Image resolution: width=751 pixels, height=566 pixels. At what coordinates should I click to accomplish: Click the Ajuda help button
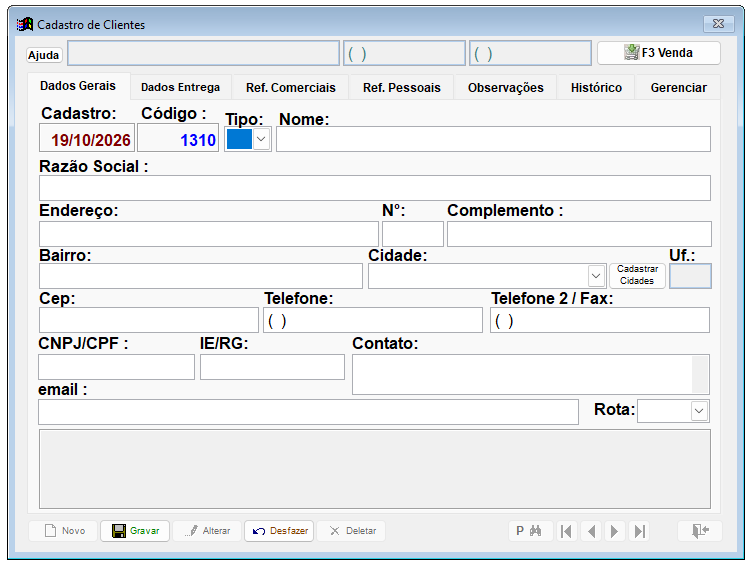coord(44,55)
